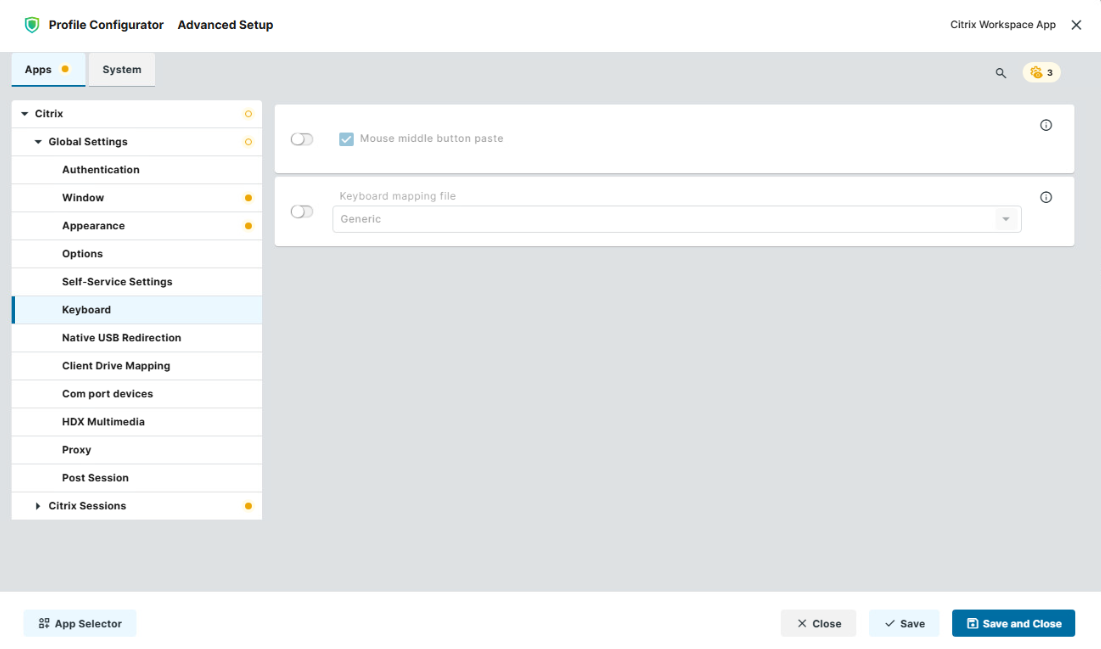This screenshot has height=649, width=1101.
Task: Open Self-Service Settings
Action: [137, 282]
